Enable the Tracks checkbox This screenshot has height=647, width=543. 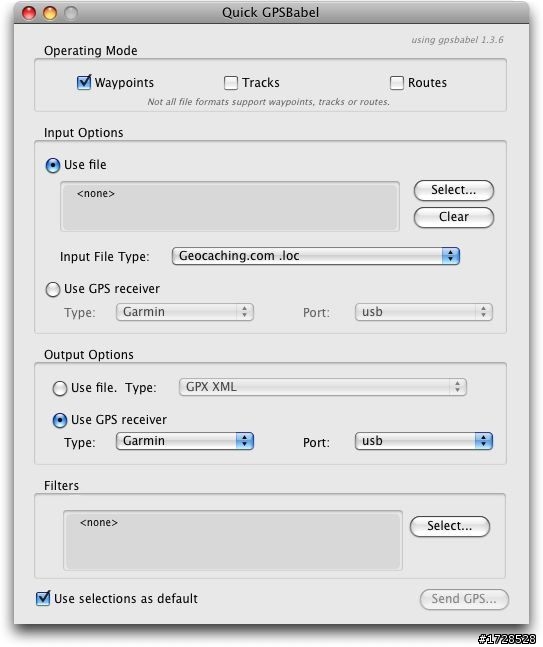point(231,83)
